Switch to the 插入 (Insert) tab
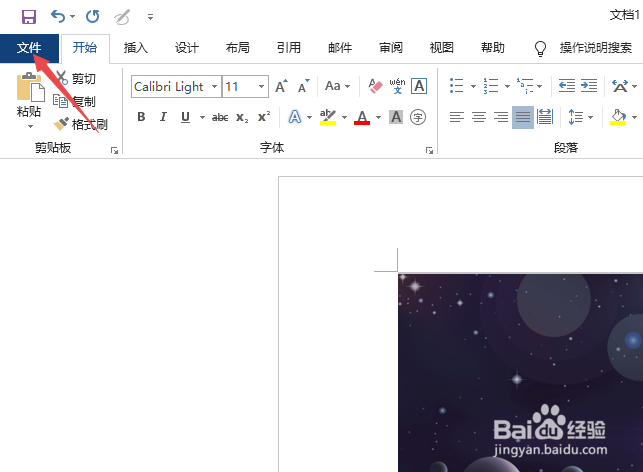The image size is (643, 472). pyautogui.click(x=136, y=48)
